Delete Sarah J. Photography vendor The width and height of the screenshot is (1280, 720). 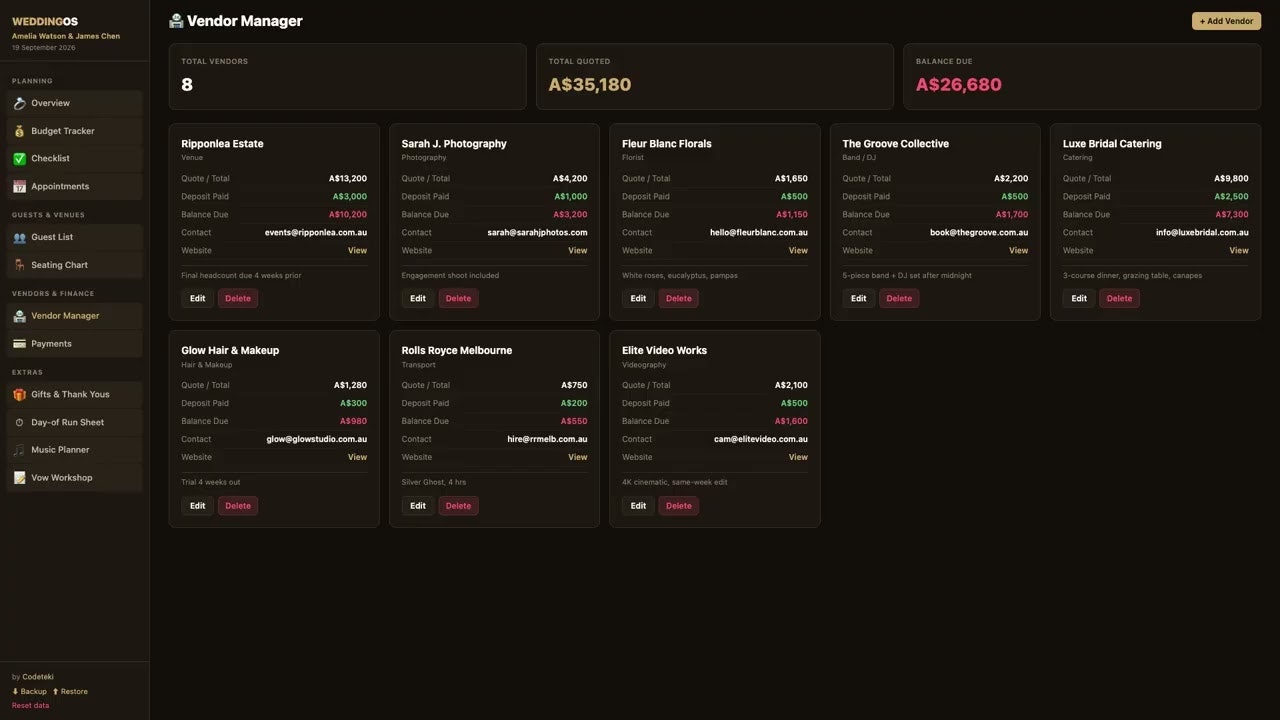coord(458,298)
